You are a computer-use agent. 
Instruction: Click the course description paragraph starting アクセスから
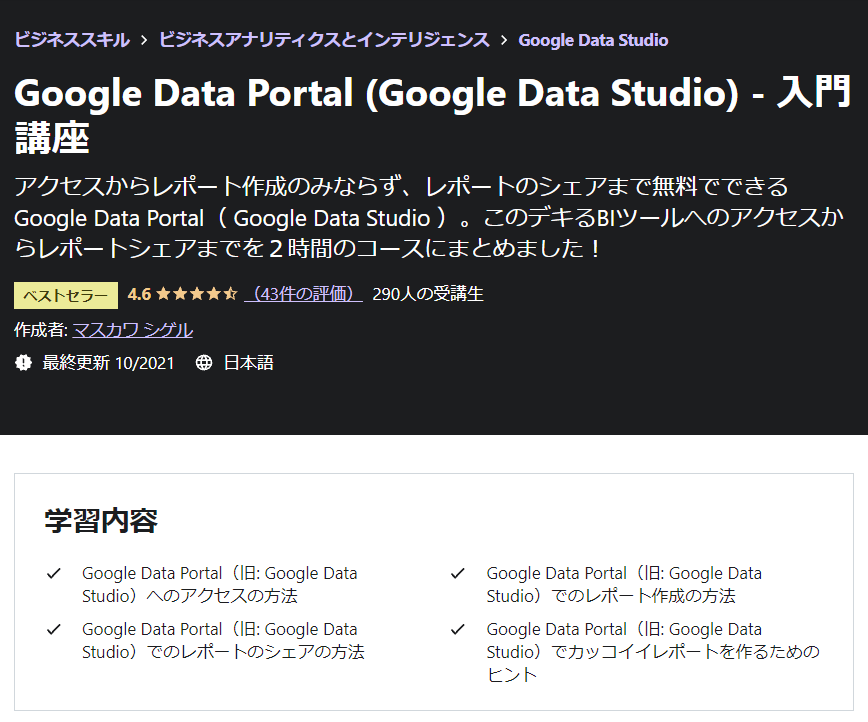(x=429, y=217)
